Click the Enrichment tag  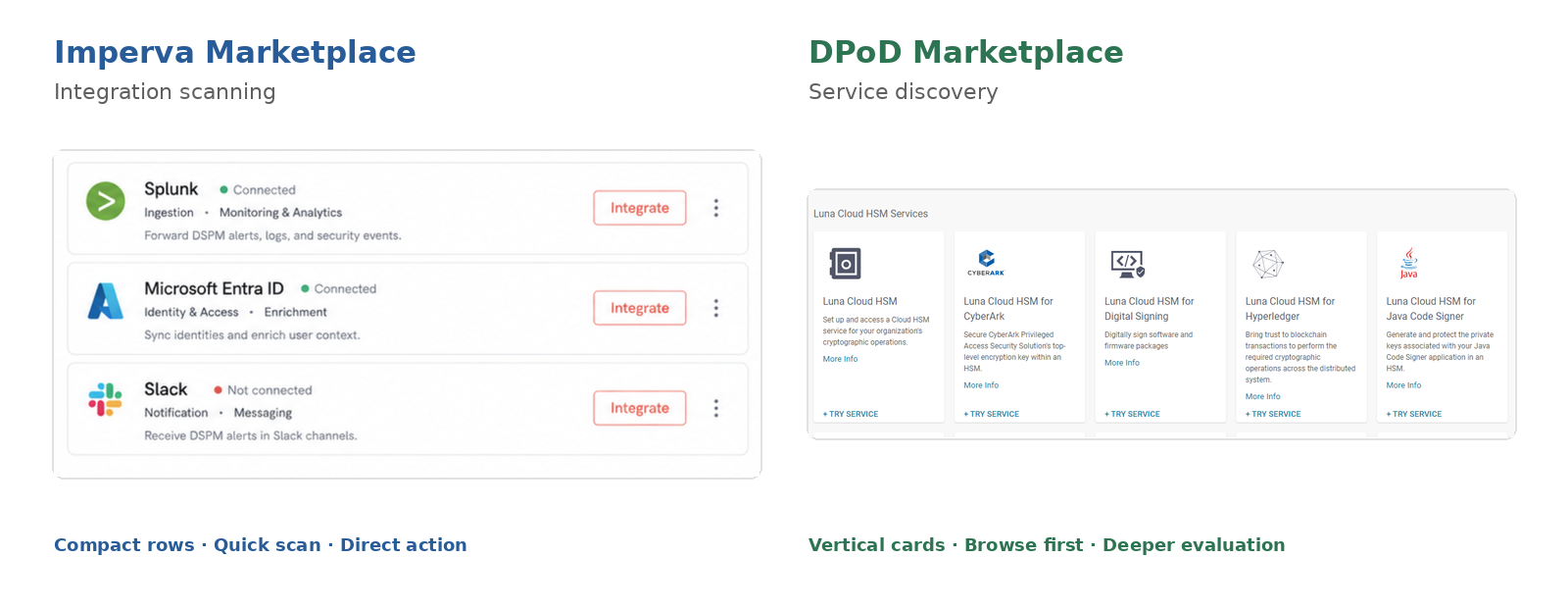point(295,313)
